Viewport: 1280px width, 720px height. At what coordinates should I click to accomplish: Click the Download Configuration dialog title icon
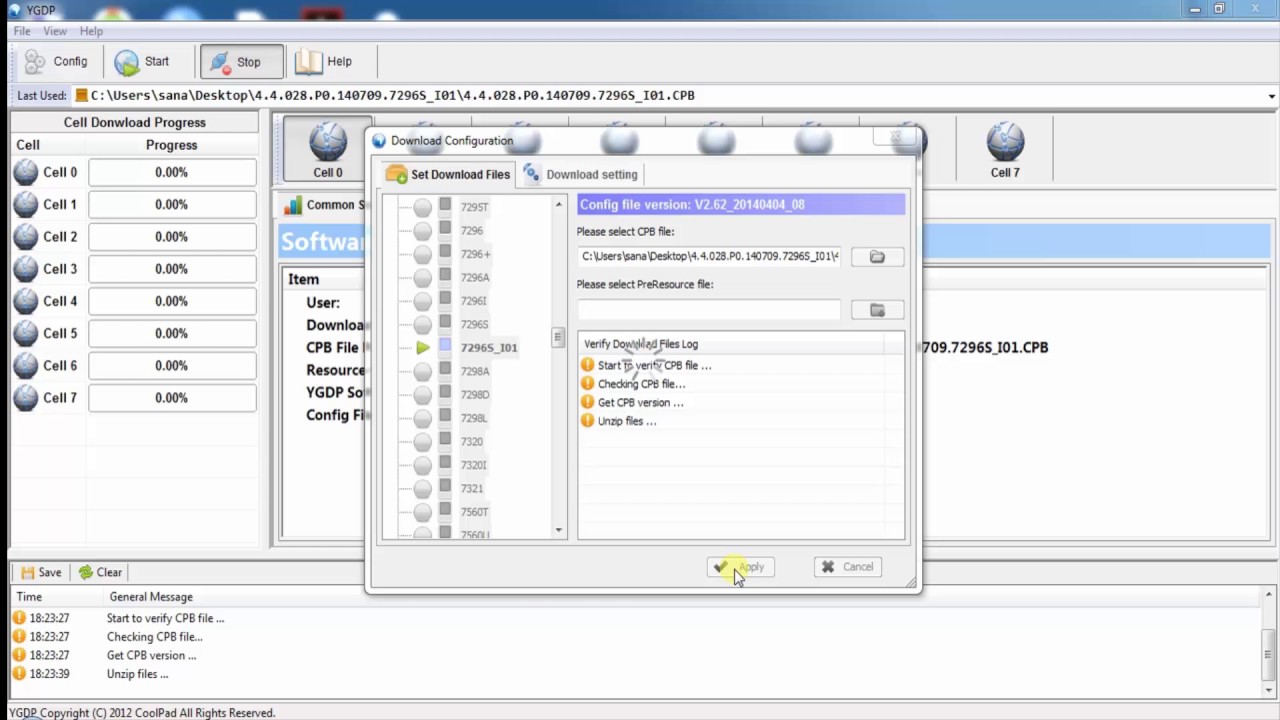(x=379, y=141)
